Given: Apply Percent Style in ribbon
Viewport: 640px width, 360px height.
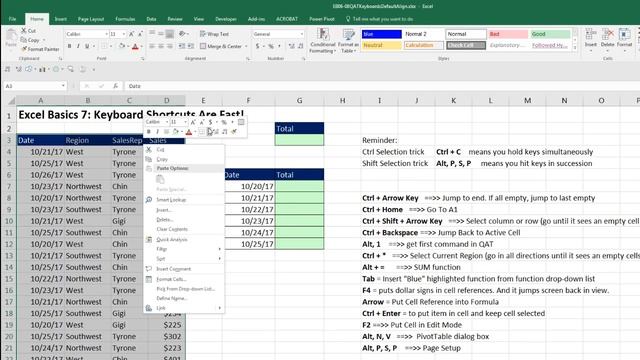Looking at the screenshot, I should 271,47.
